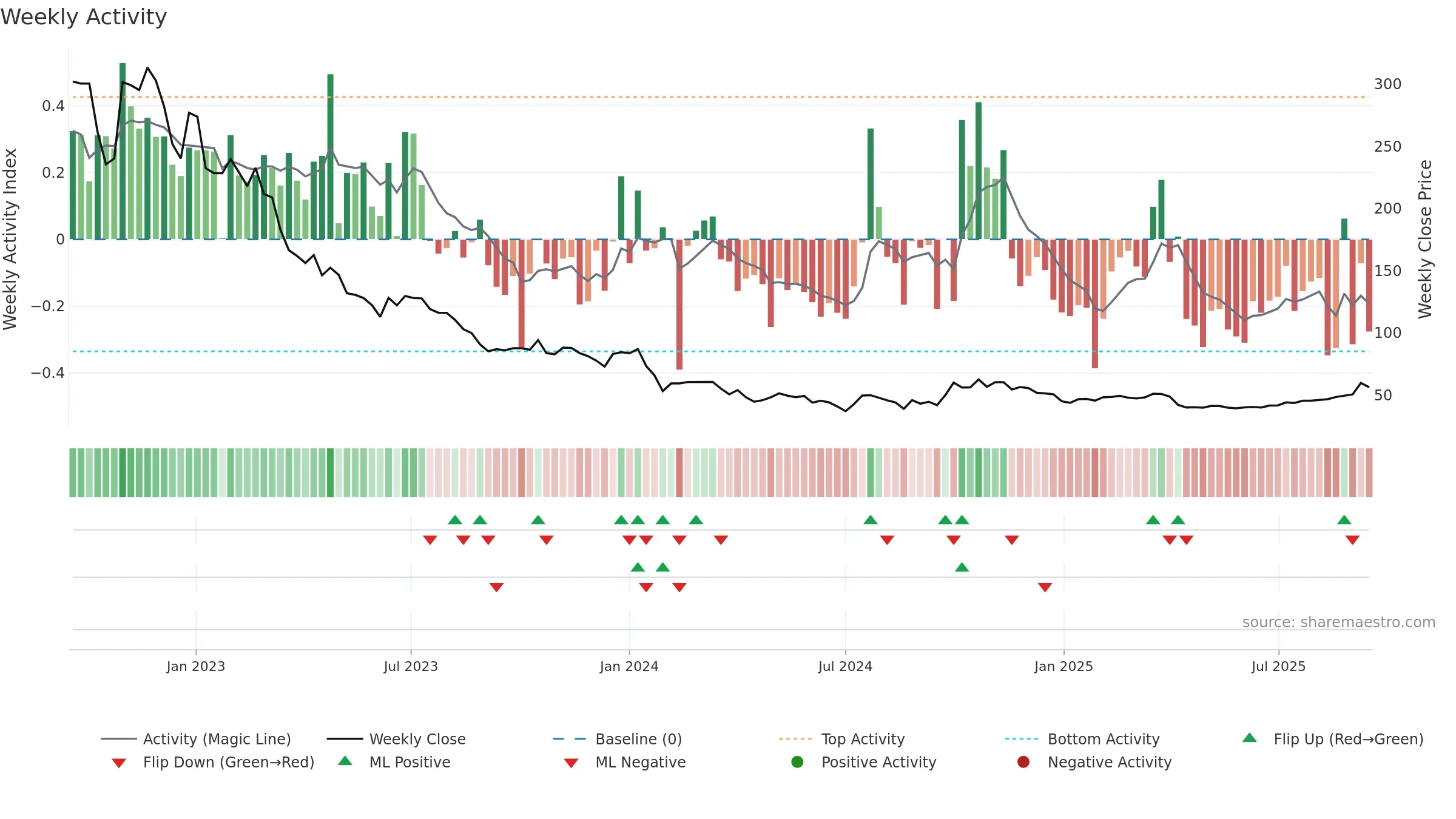Click the last Flip Up marker in mid-2025
The width and height of the screenshot is (1456, 819).
[x=1344, y=520]
